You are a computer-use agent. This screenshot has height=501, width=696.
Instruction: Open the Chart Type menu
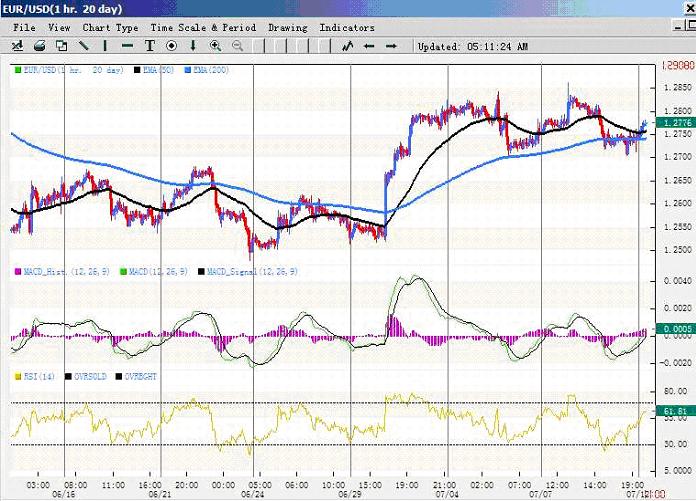click(110, 28)
